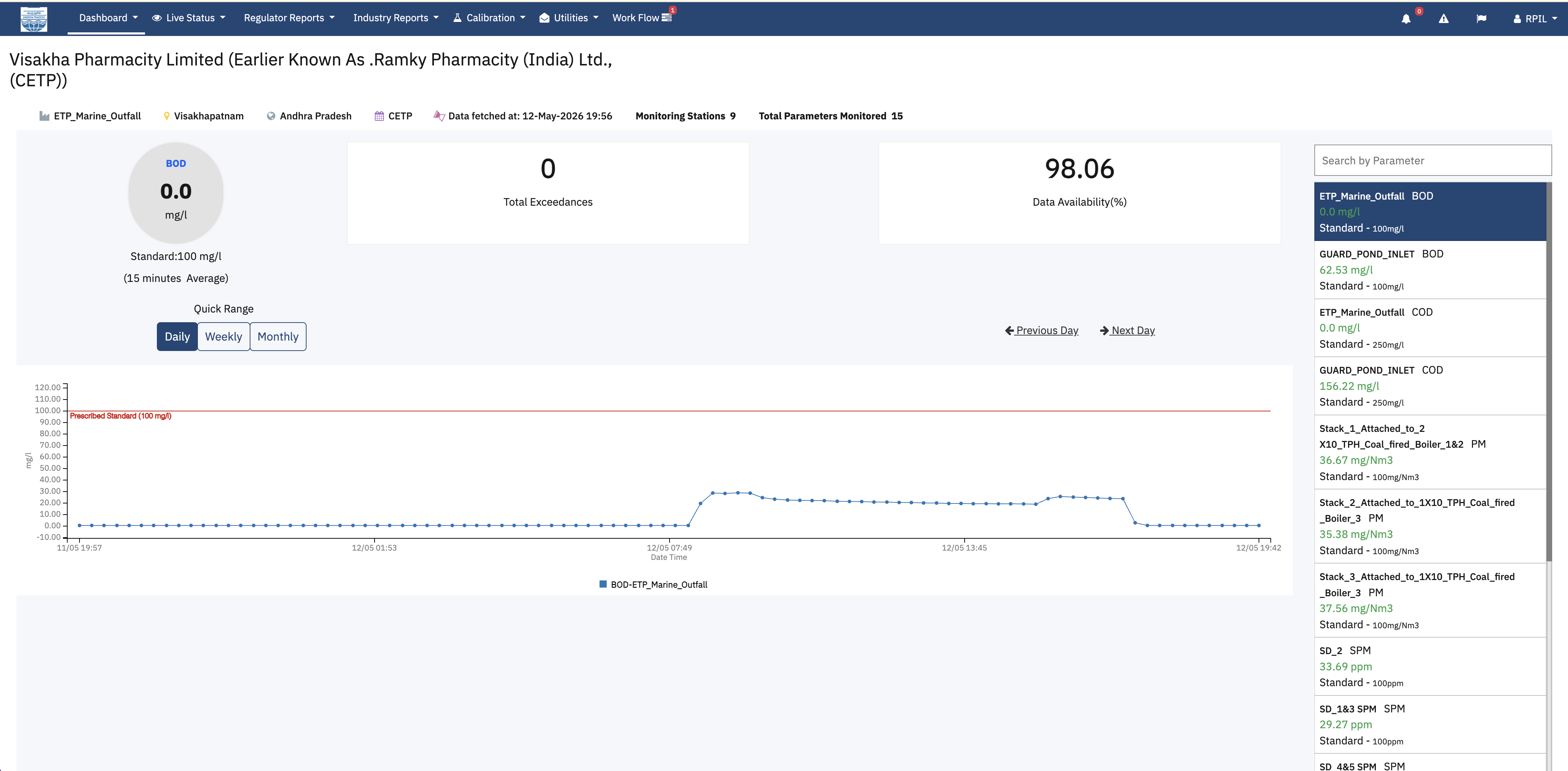Click the eye icon beside Live Status
This screenshot has width=1568, height=771.
[x=157, y=18]
